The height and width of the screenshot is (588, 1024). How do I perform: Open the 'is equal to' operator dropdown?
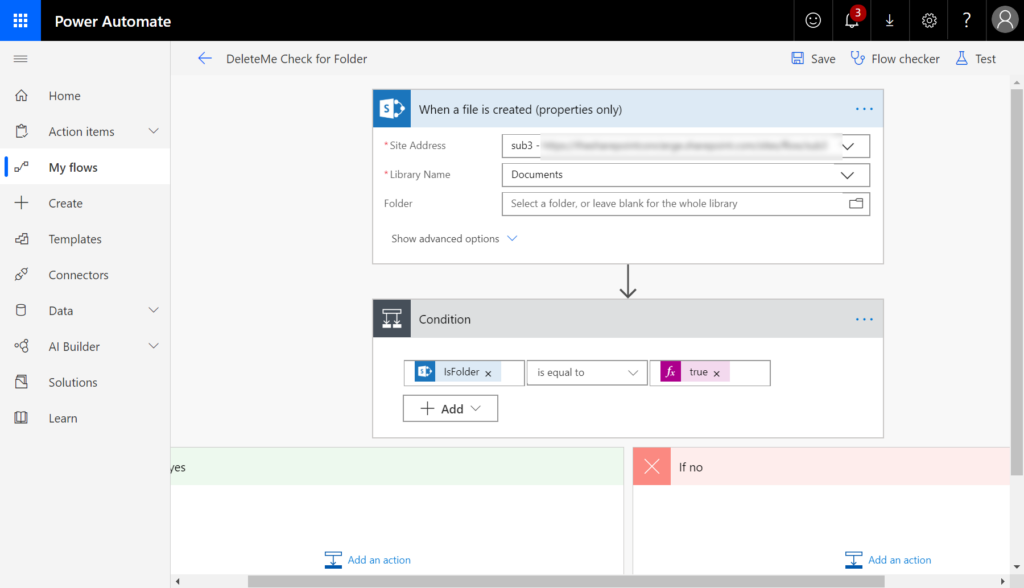(x=586, y=372)
